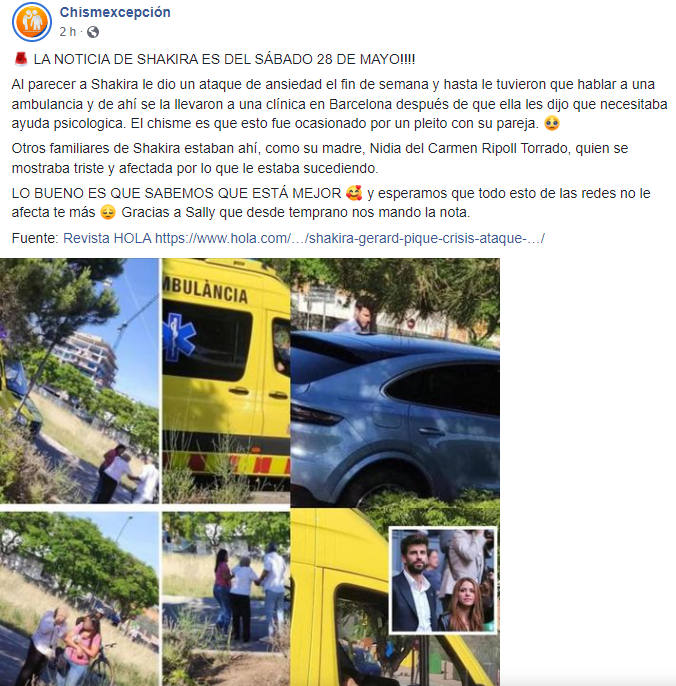Image resolution: width=676 pixels, height=686 pixels.
Task: Open the Chismexcepción profile picture
Action: click(x=32, y=22)
